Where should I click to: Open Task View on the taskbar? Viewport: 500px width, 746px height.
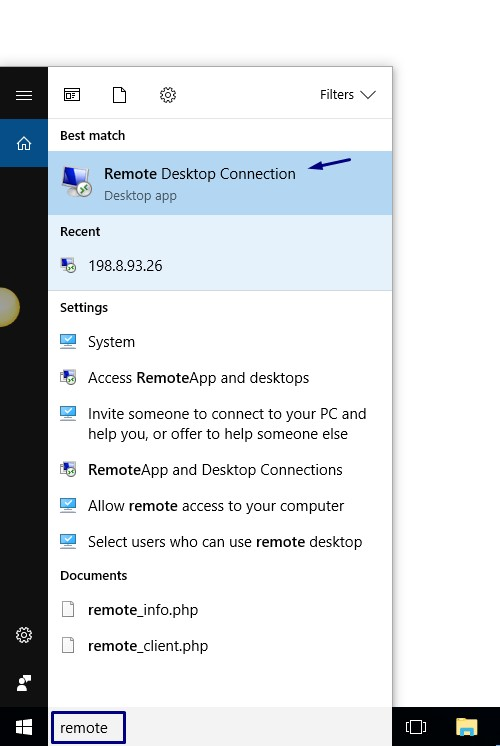point(416,726)
